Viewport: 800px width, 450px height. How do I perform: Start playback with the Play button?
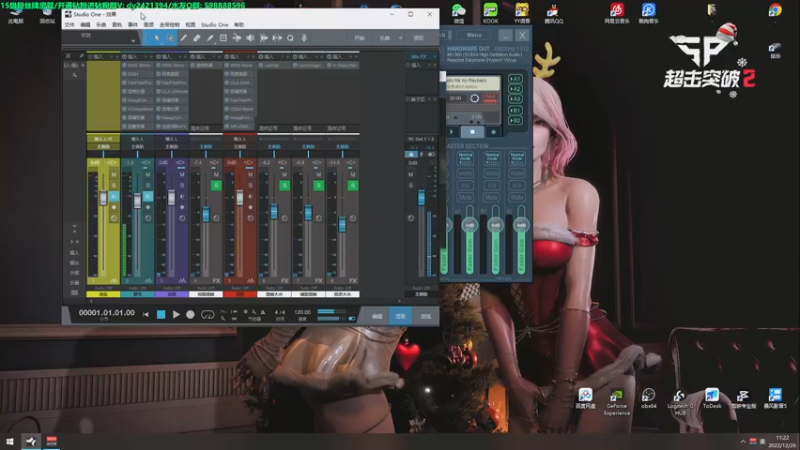[176, 315]
